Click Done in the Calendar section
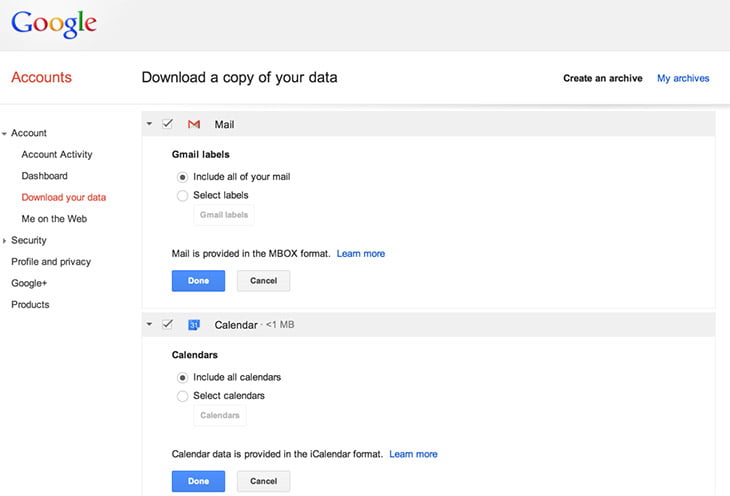730x496 pixels. coord(198,481)
